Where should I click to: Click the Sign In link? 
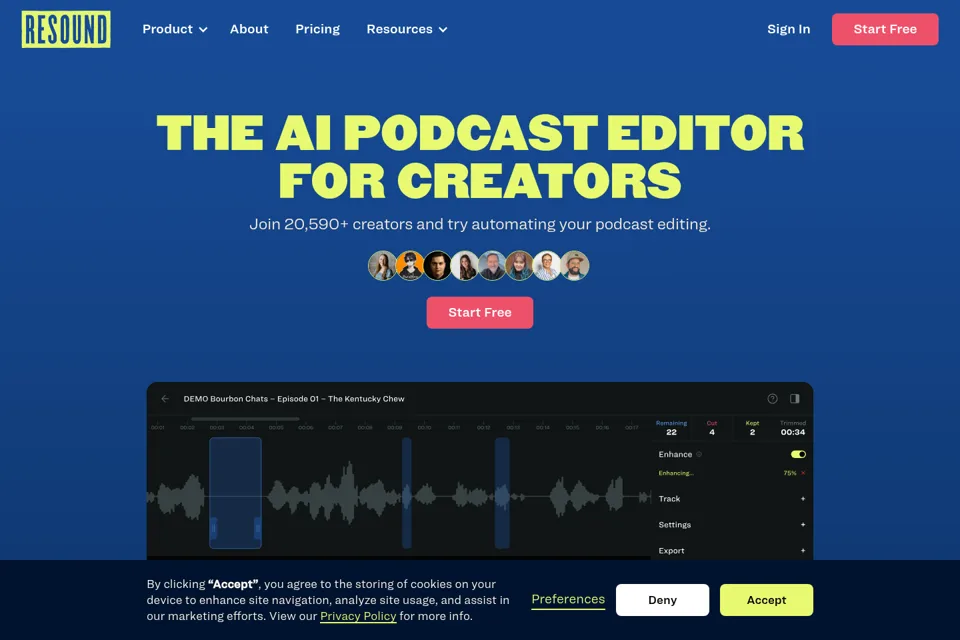tap(789, 29)
